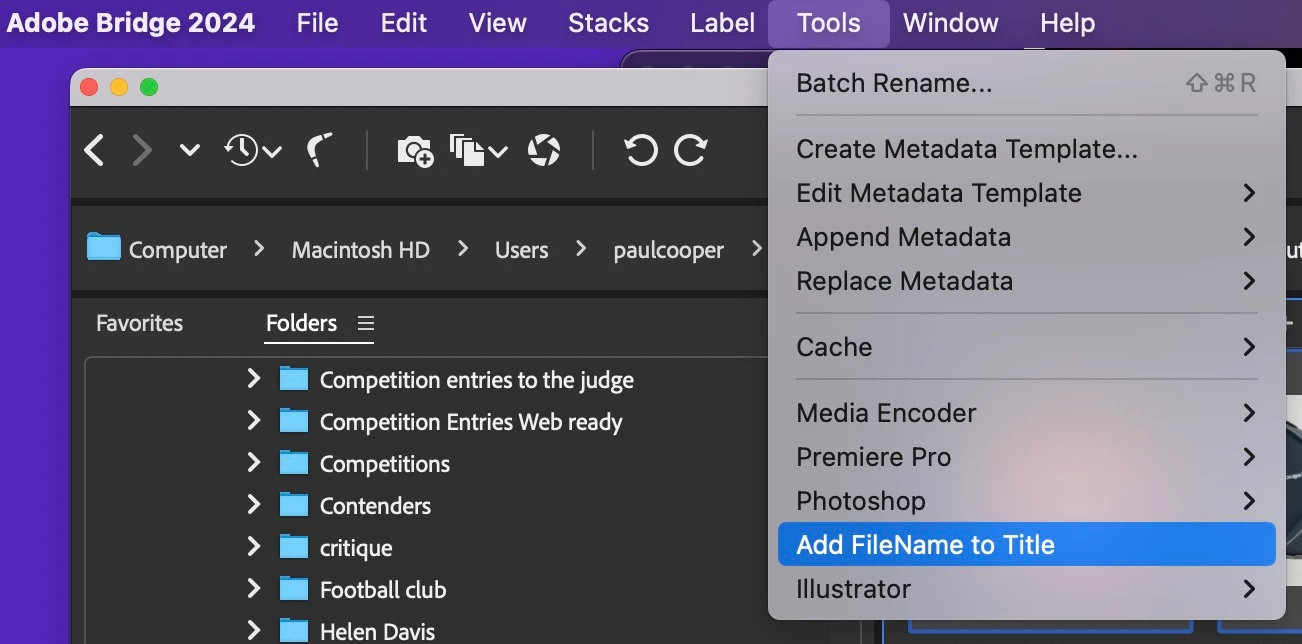
Task: Open the Premiere Pro submenu
Action: click(x=1026, y=457)
